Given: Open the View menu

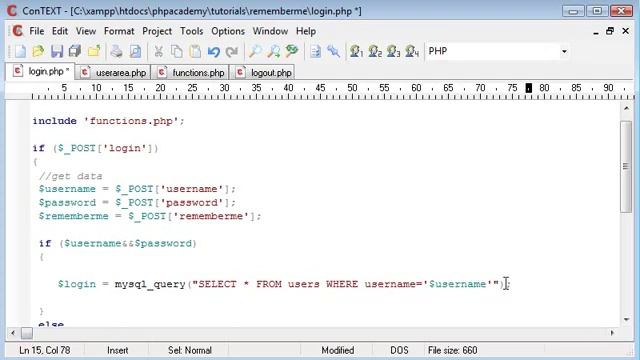Looking at the screenshot, I should click(x=86, y=31).
